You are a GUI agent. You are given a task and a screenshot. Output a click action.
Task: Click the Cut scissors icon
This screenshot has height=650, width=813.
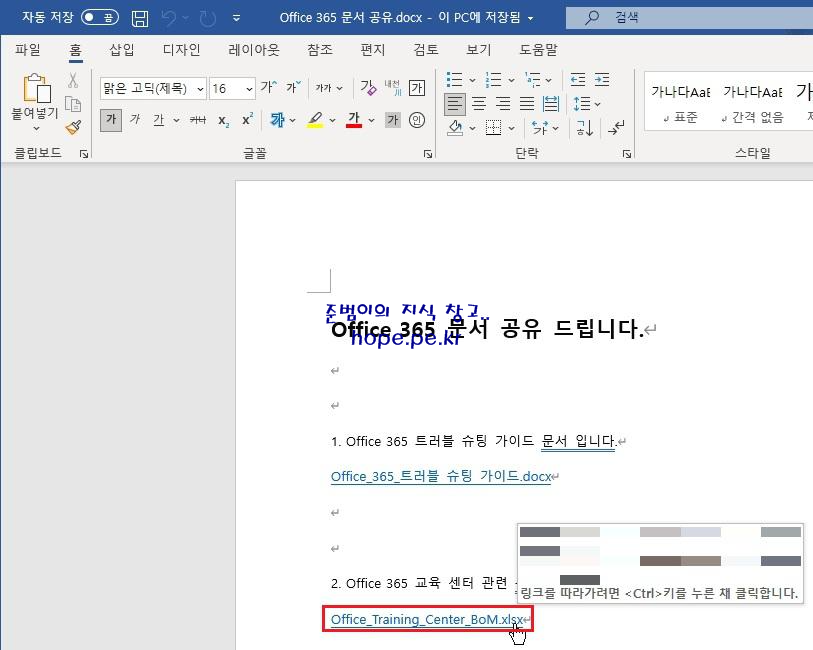pyautogui.click(x=73, y=80)
